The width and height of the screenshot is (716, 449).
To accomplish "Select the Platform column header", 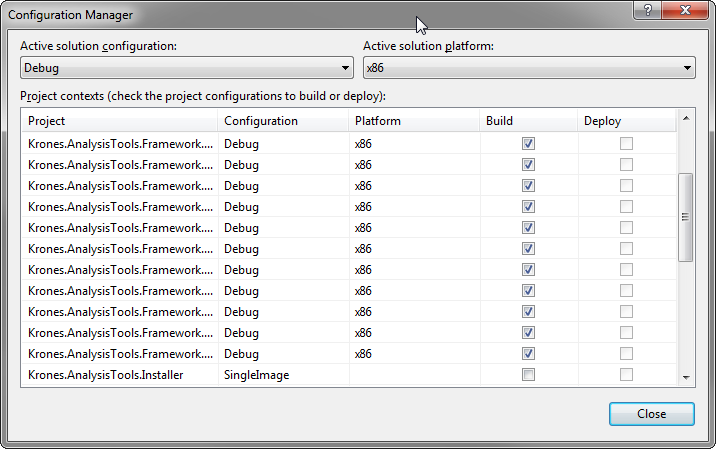I will 413,121.
